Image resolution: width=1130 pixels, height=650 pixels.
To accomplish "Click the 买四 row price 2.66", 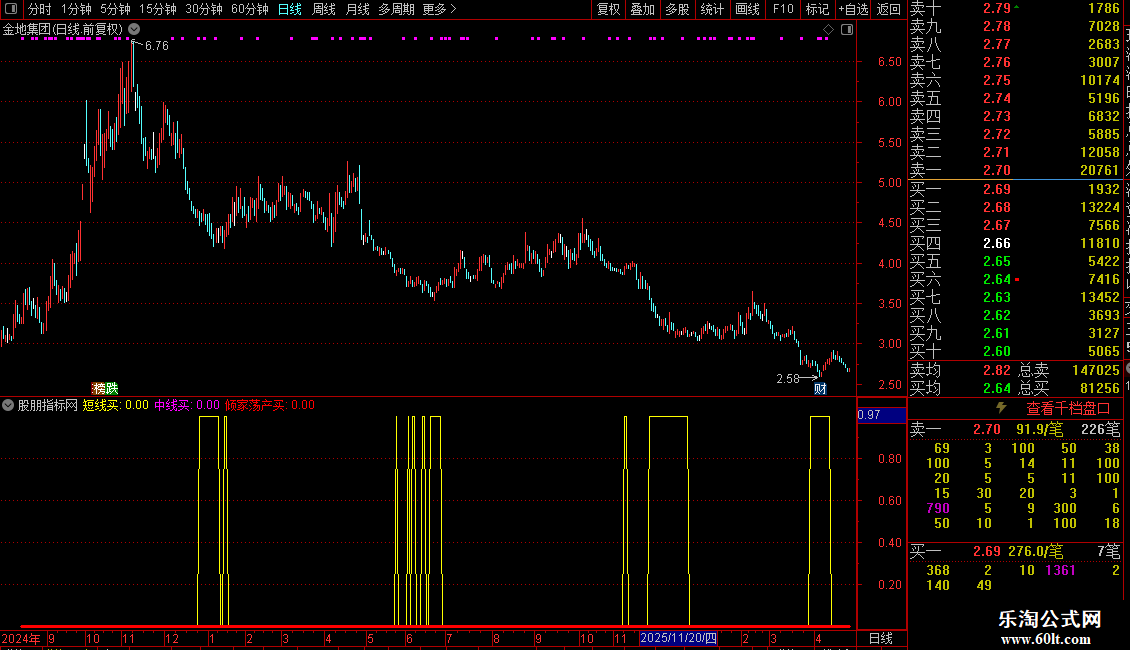I will [997, 243].
